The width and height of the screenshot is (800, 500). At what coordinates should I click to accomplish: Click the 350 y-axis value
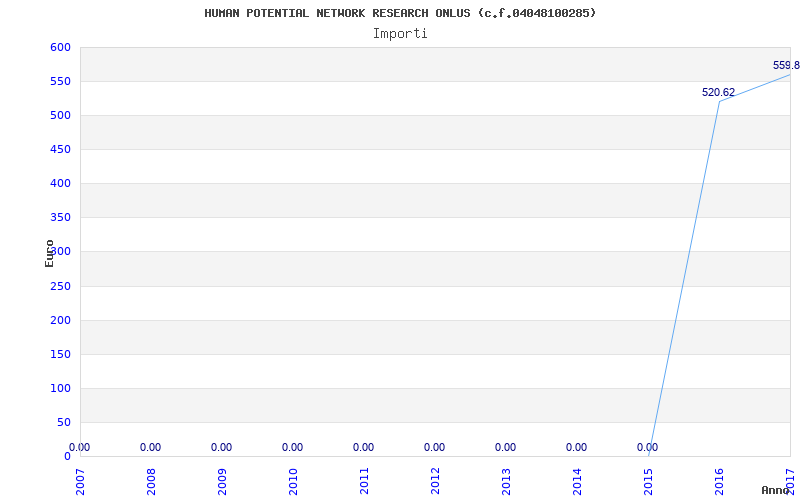point(60,218)
